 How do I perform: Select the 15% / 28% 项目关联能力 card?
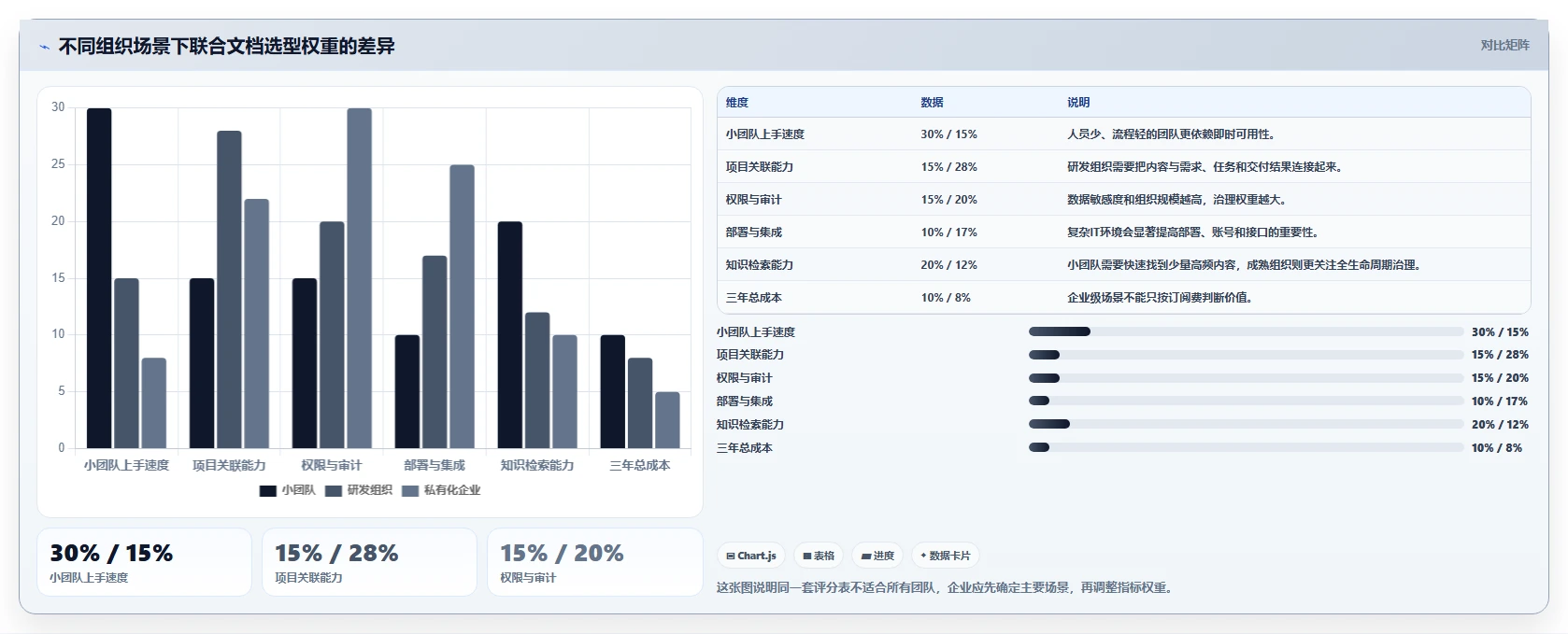click(369, 562)
